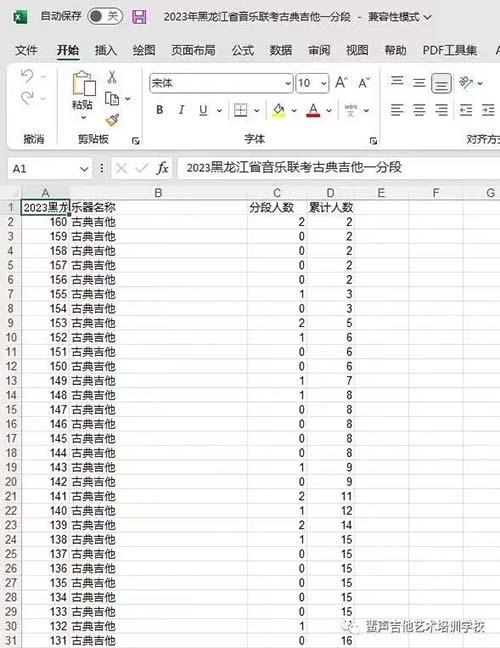Toggle Underline formatting
This screenshot has height=648, width=500.
pyautogui.click(x=203, y=110)
